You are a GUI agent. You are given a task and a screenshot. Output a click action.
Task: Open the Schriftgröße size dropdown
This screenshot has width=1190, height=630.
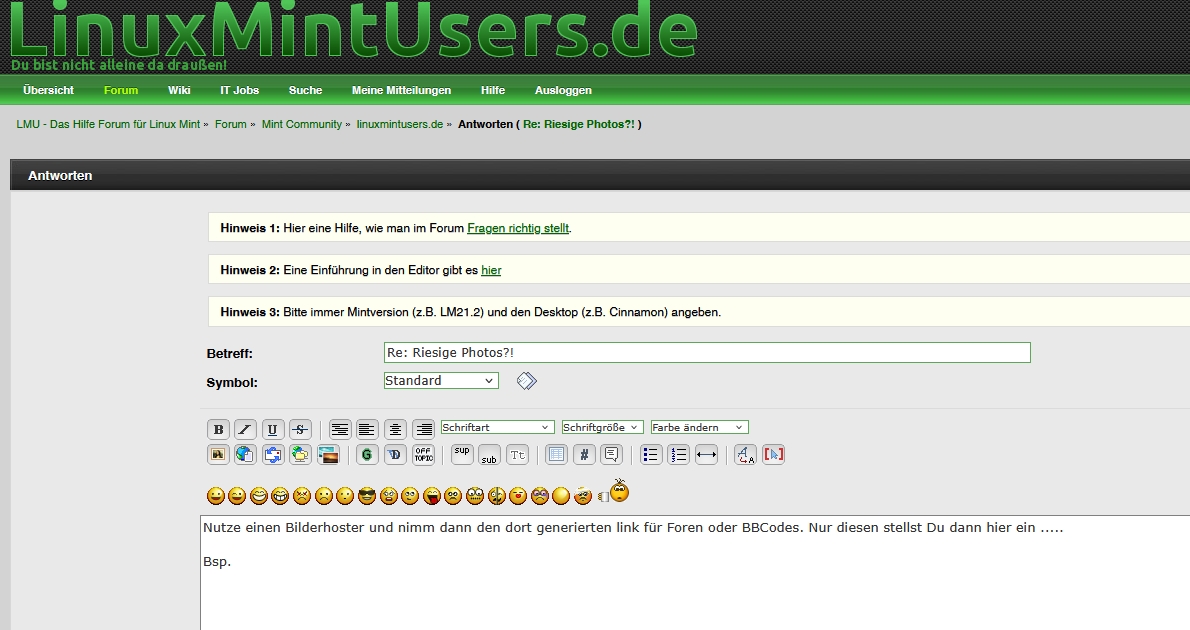tap(603, 427)
